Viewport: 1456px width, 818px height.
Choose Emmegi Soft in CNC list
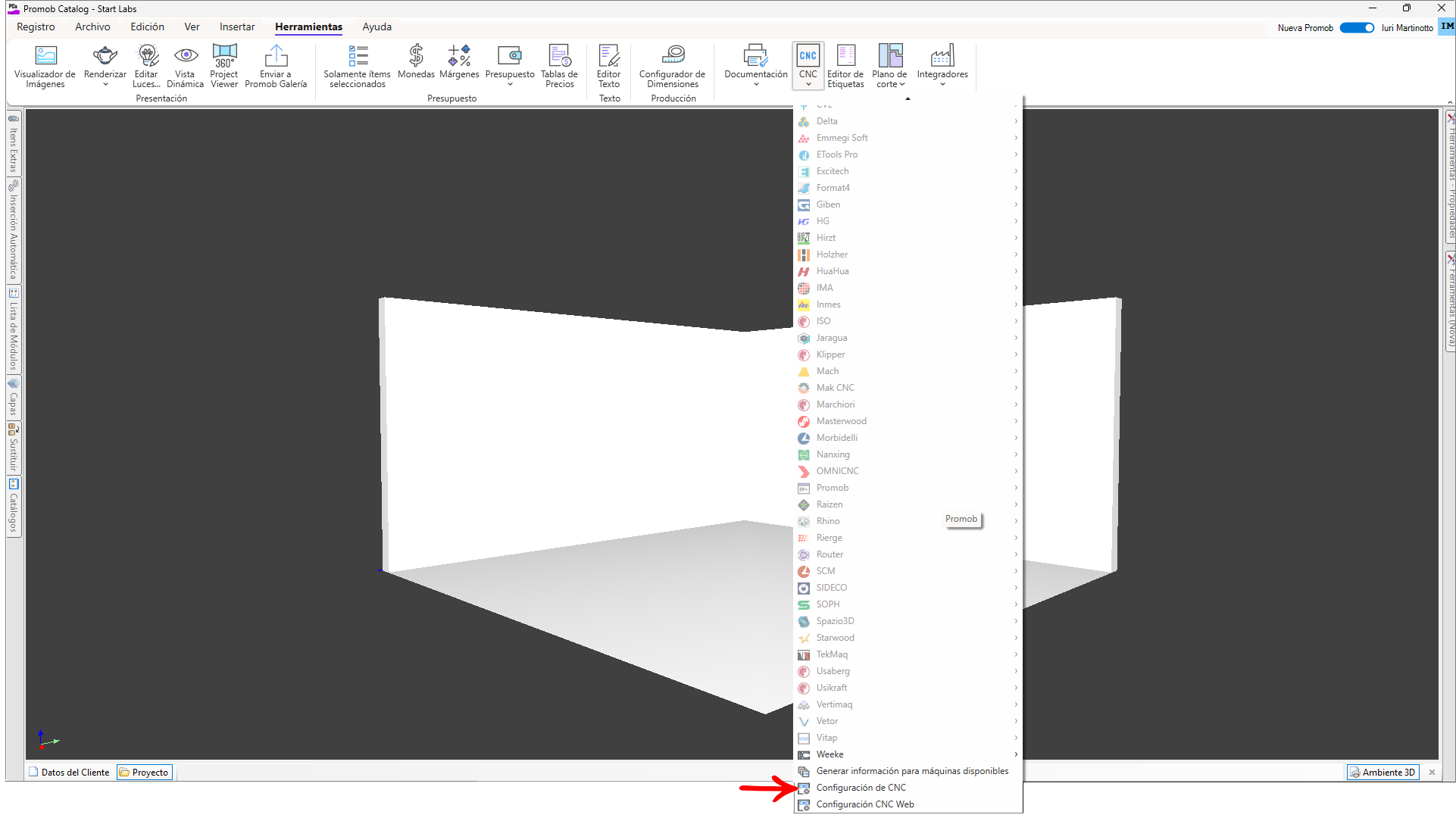pyautogui.click(x=908, y=138)
